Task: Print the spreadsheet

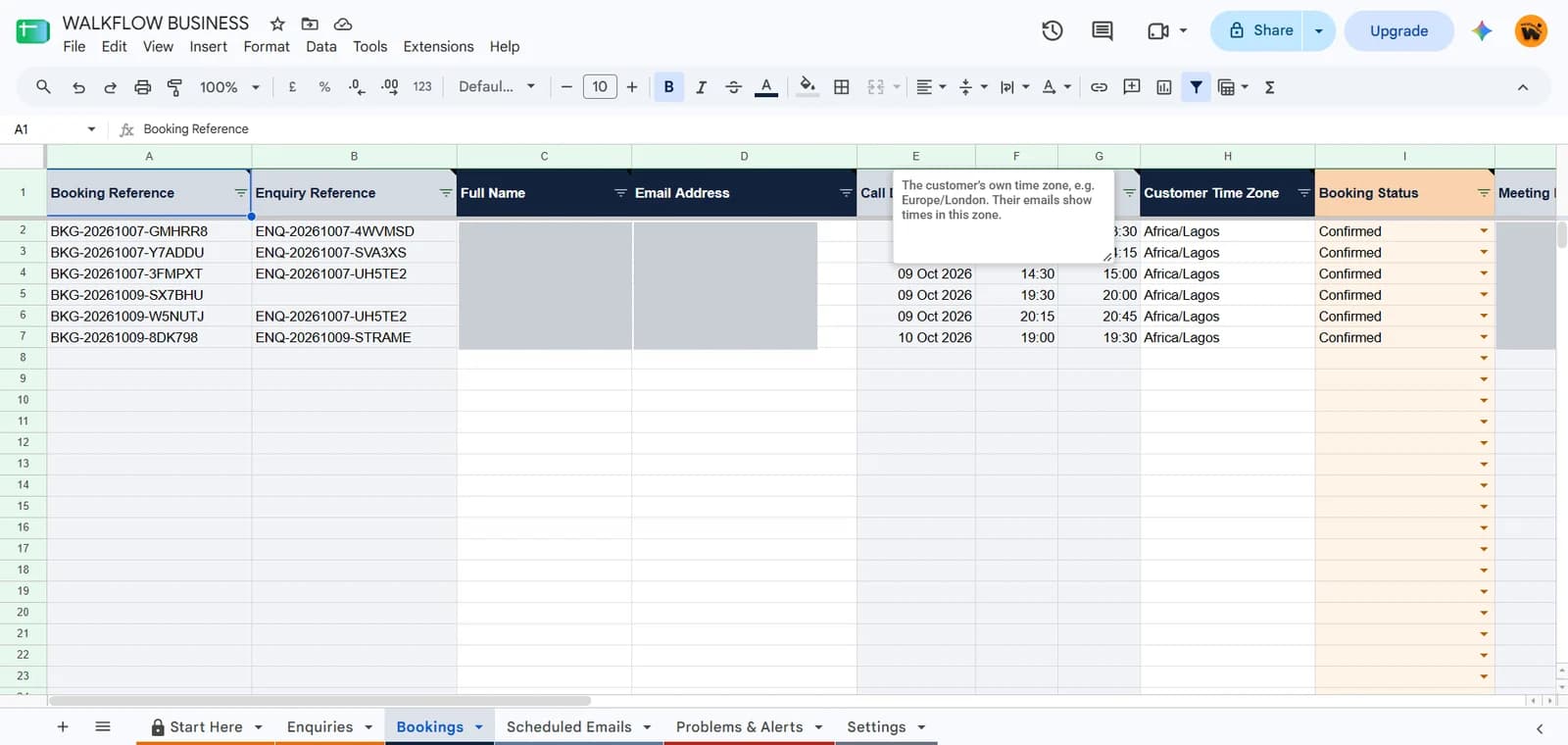Action: click(142, 87)
